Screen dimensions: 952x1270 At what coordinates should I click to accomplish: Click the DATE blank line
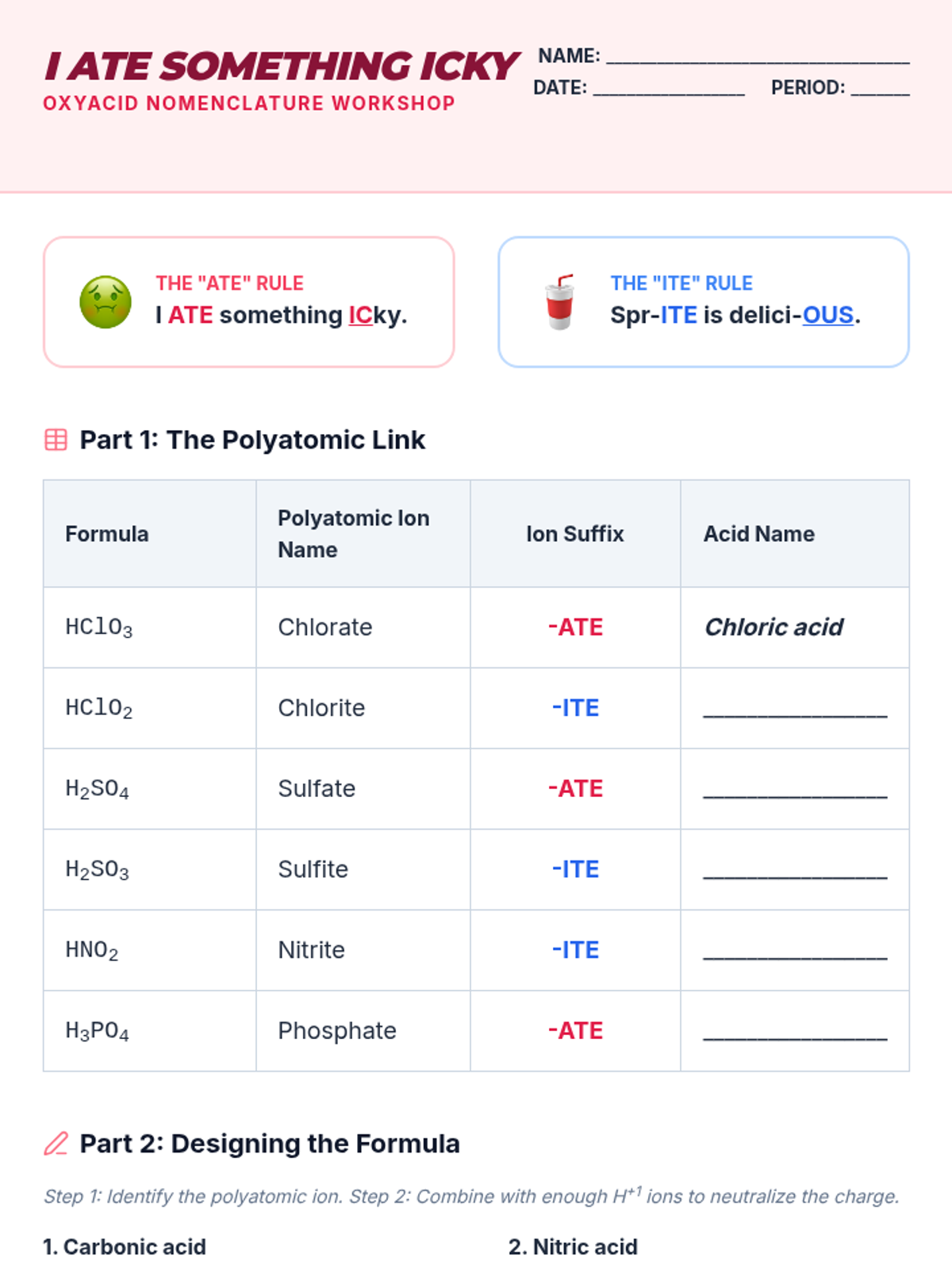[669, 89]
